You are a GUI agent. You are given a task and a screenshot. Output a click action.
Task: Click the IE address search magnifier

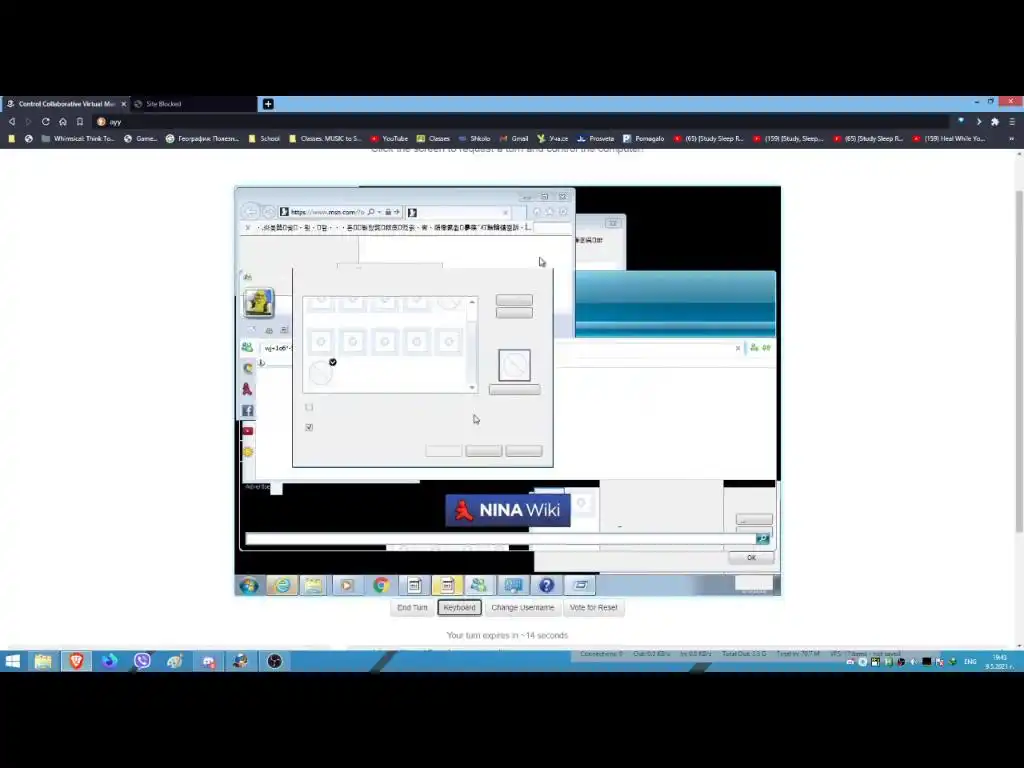371,212
